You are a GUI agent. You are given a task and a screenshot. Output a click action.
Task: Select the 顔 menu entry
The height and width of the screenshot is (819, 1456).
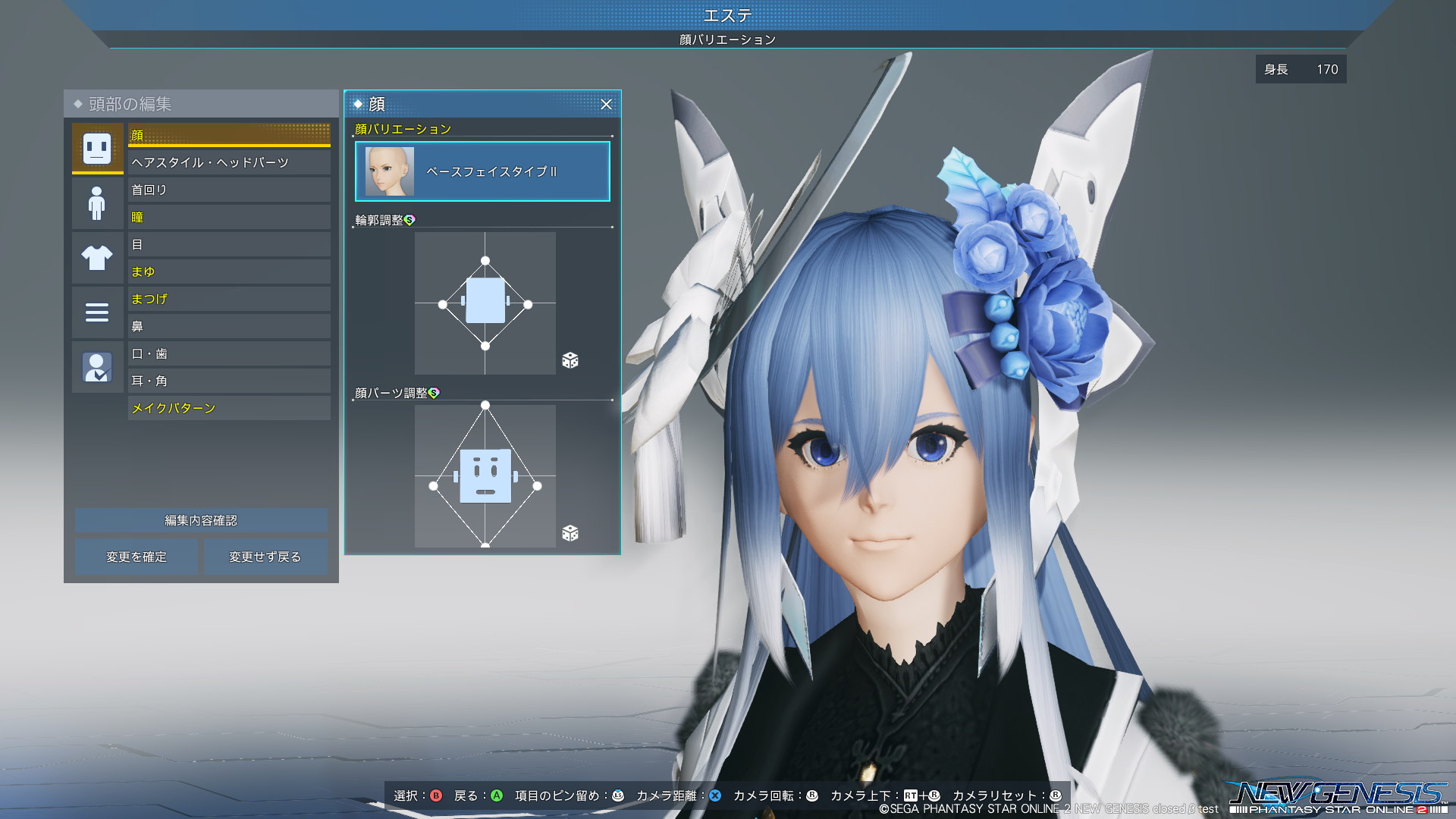[229, 135]
